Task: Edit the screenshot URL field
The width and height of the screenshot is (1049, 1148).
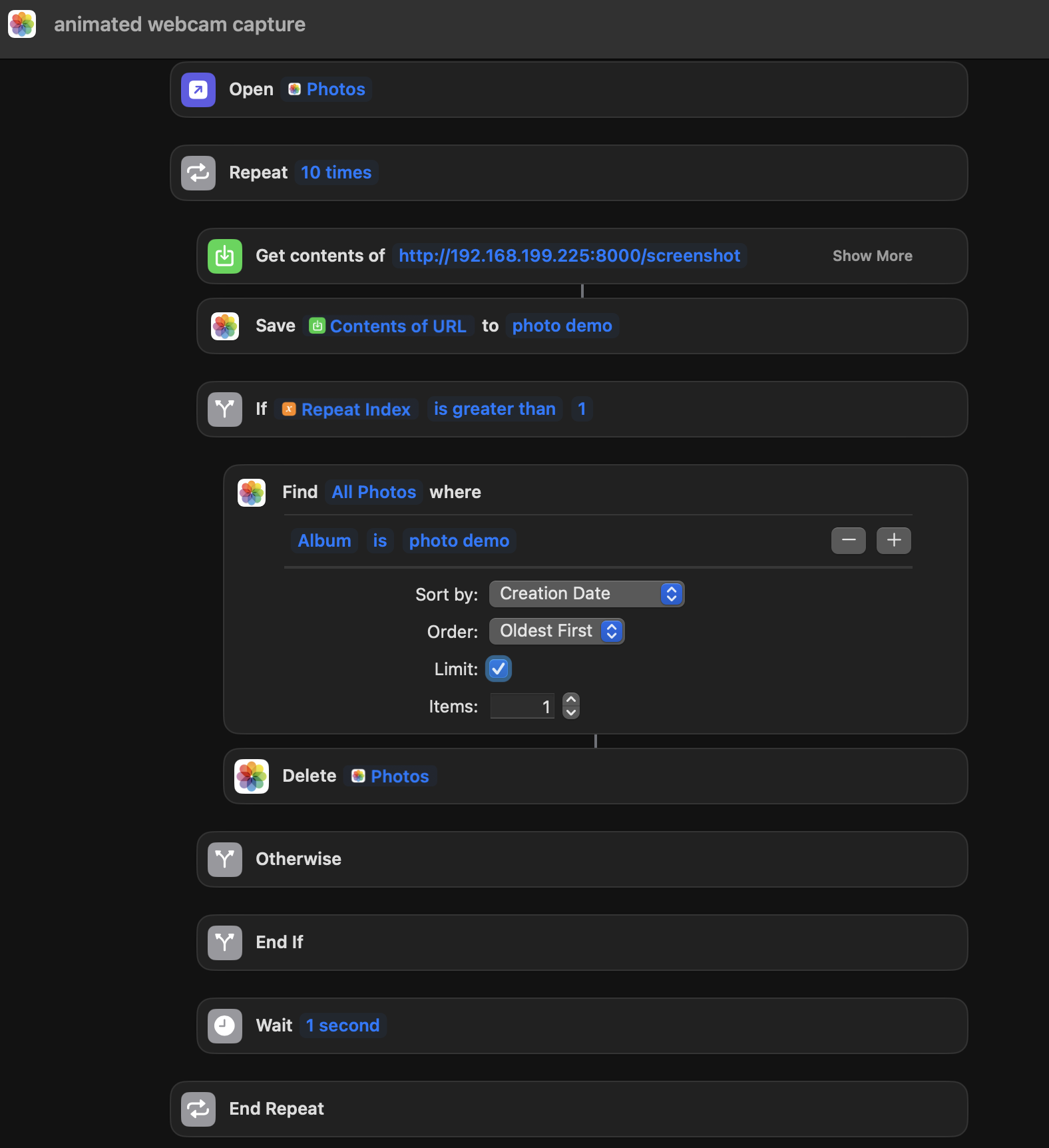Action: coord(569,256)
